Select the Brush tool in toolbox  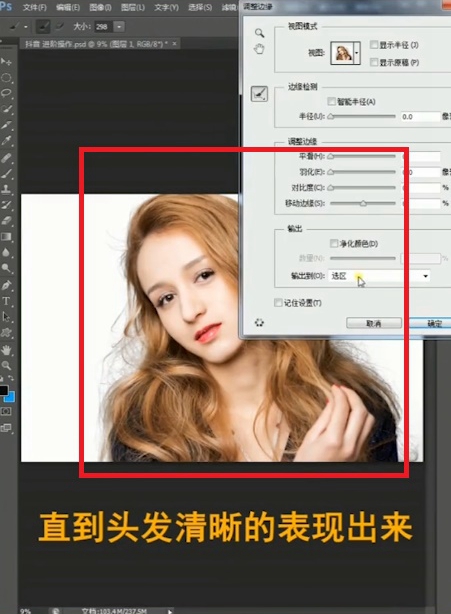pos(6,173)
